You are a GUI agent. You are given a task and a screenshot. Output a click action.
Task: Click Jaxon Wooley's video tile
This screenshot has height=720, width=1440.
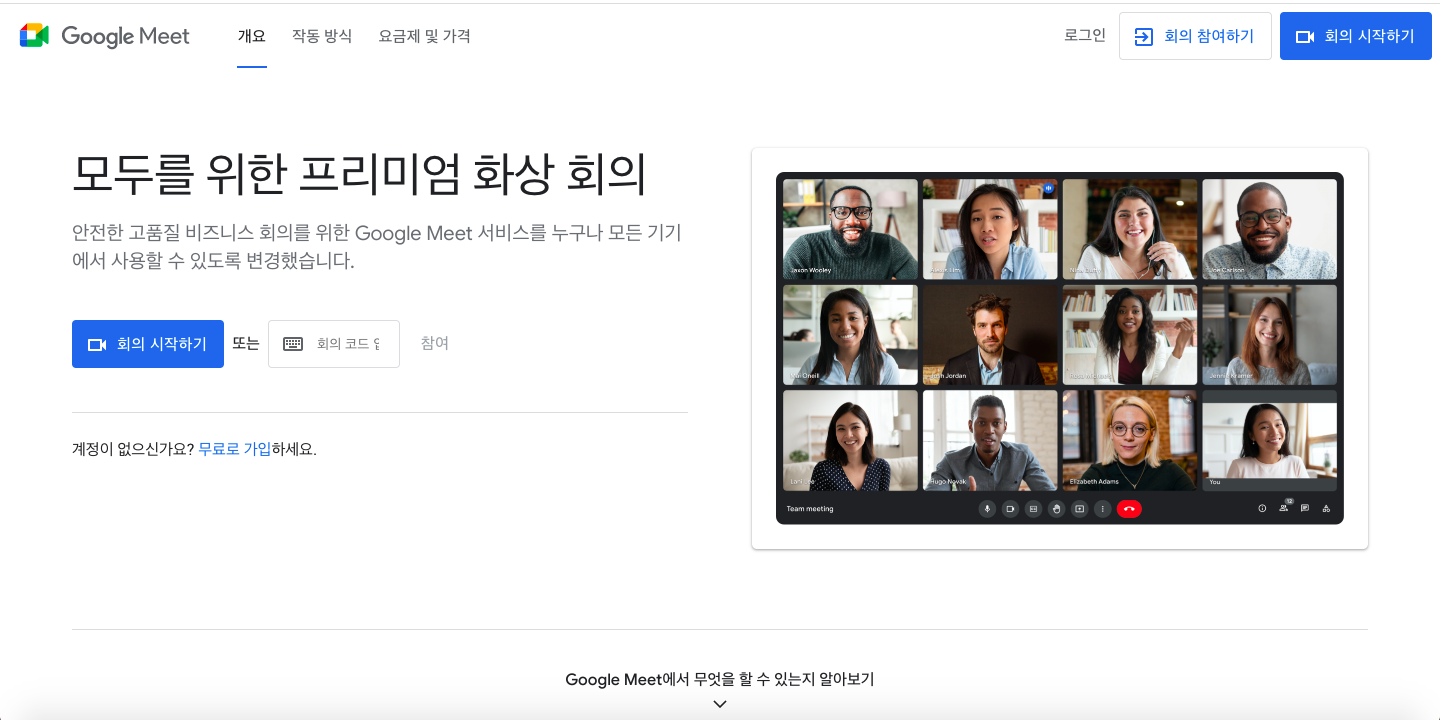(850, 229)
